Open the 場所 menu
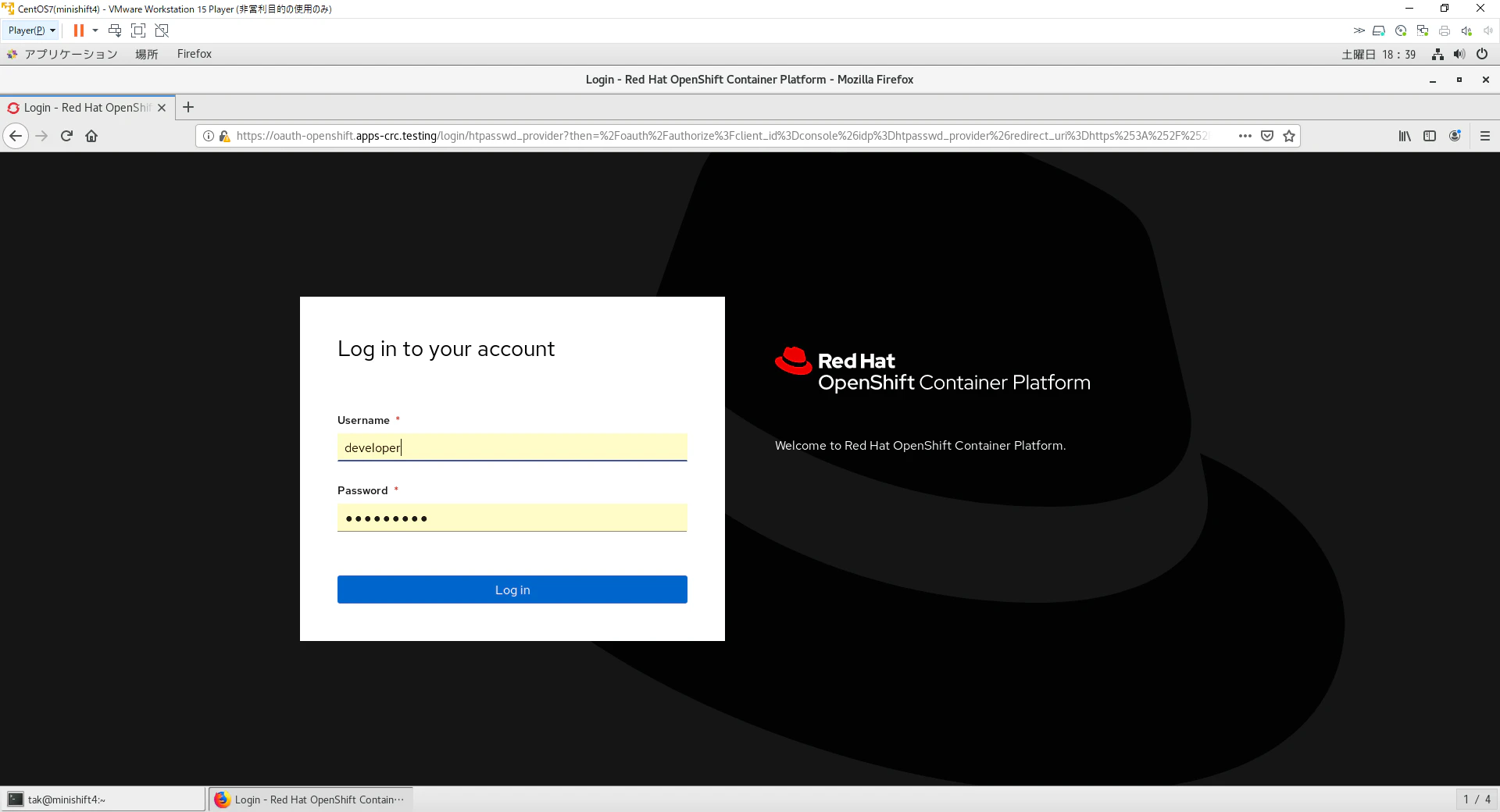Image resolution: width=1500 pixels, height=812 pixels. [x=147, y=54]
